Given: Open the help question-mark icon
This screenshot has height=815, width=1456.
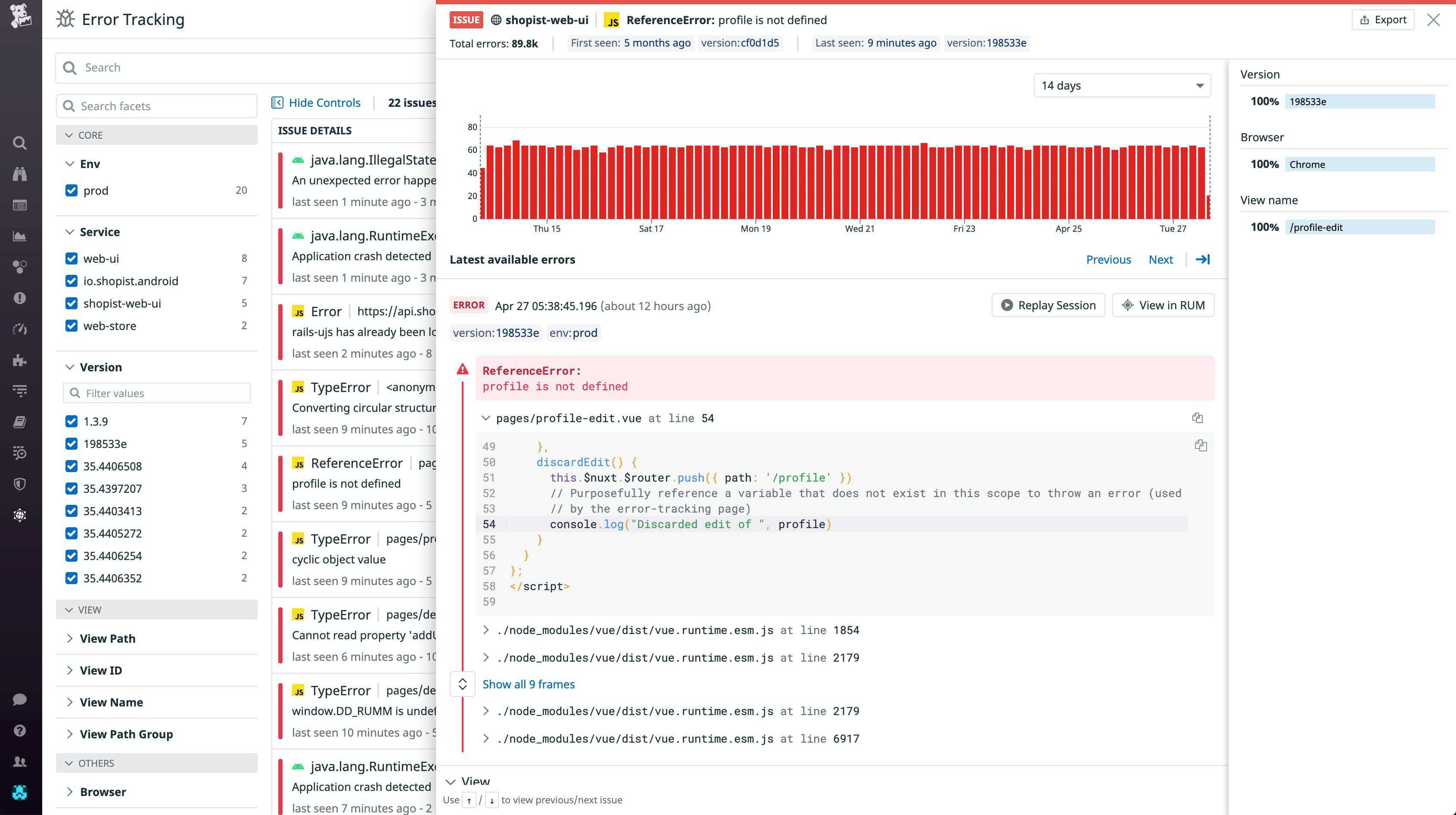Looking at the screenshot, I should [x=20, y=730].
